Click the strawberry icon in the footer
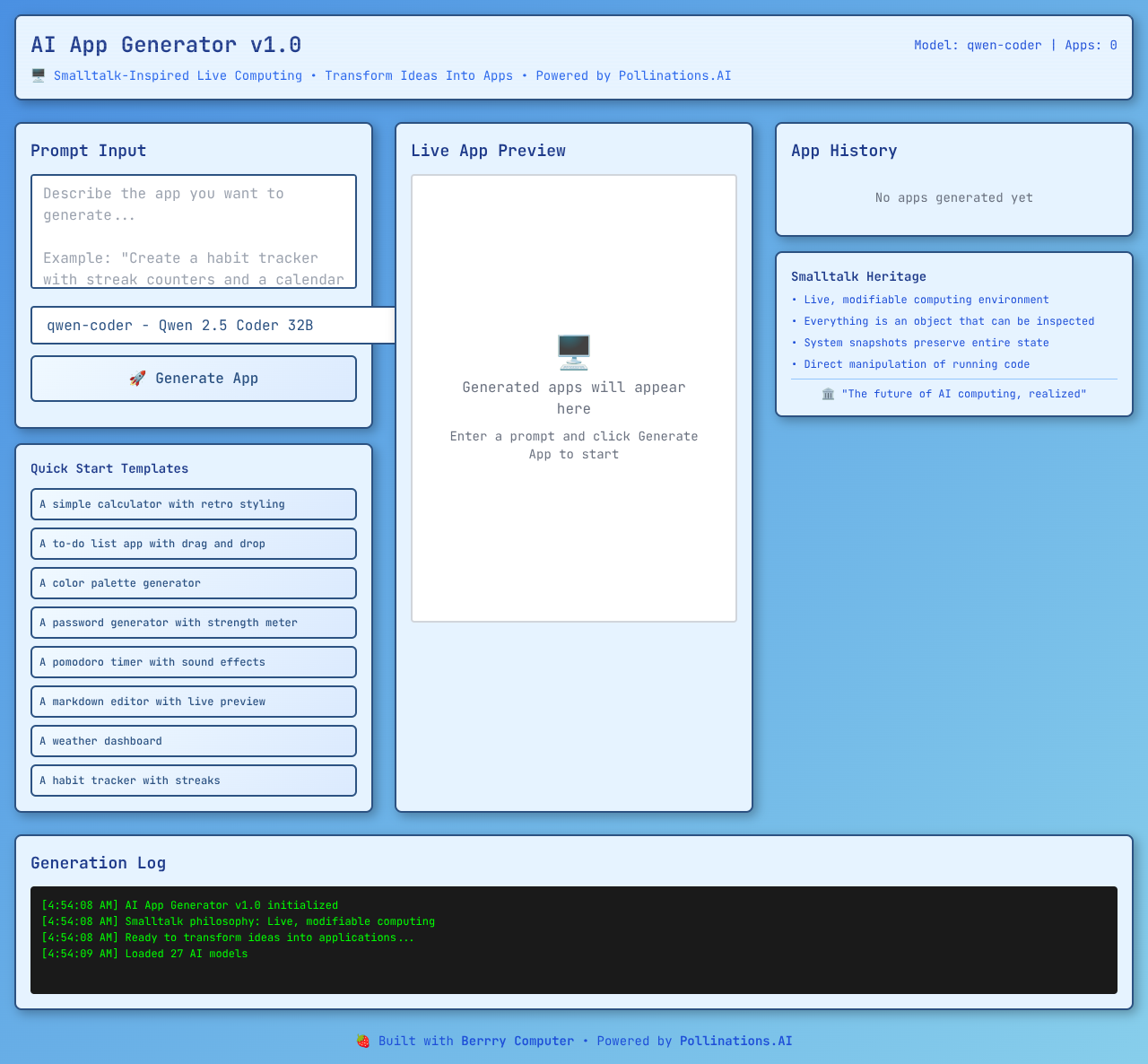The image size is (1148, 1064). (x=363, y=1041)
